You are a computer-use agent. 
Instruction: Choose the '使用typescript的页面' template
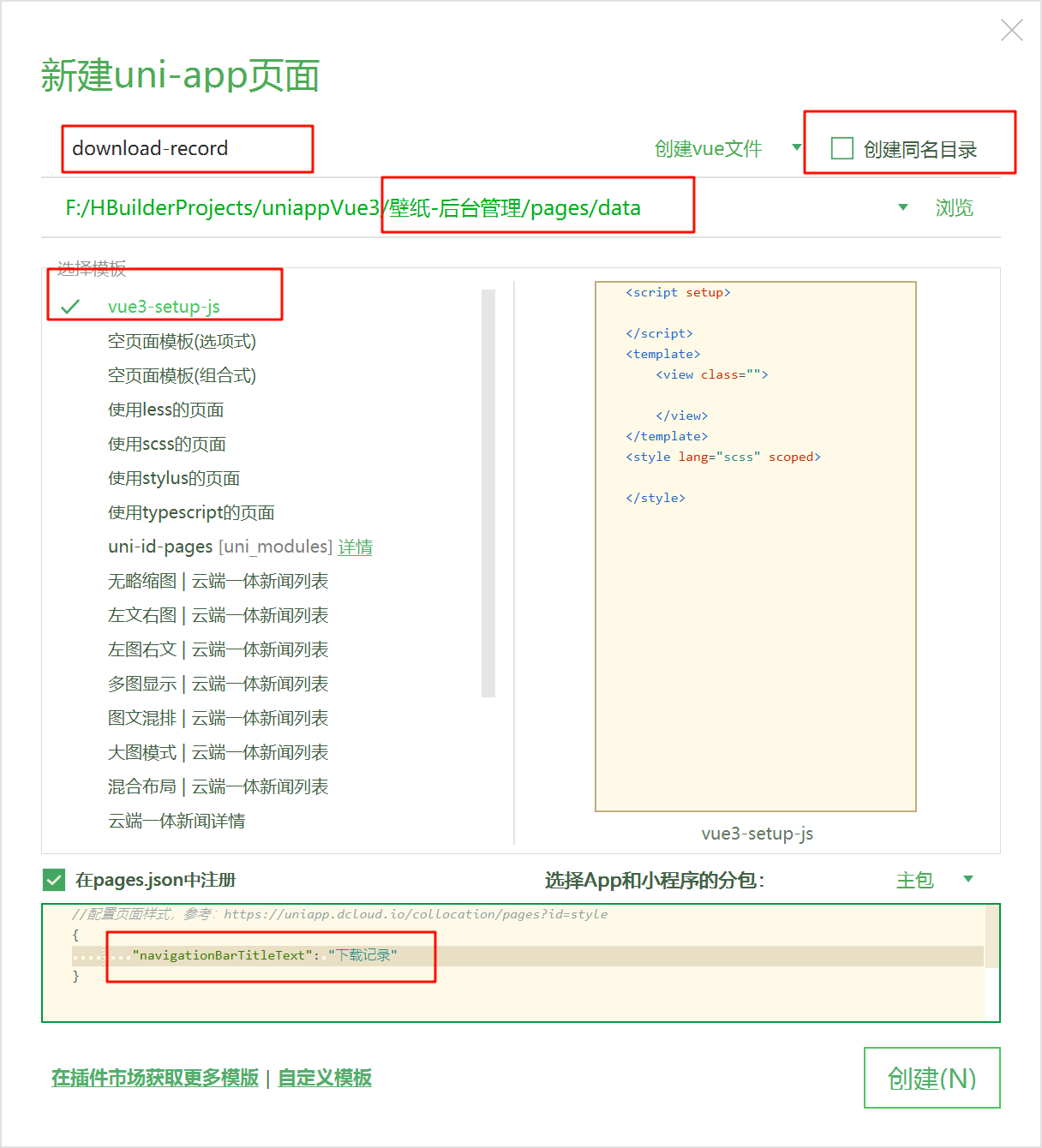pos(191,512)
